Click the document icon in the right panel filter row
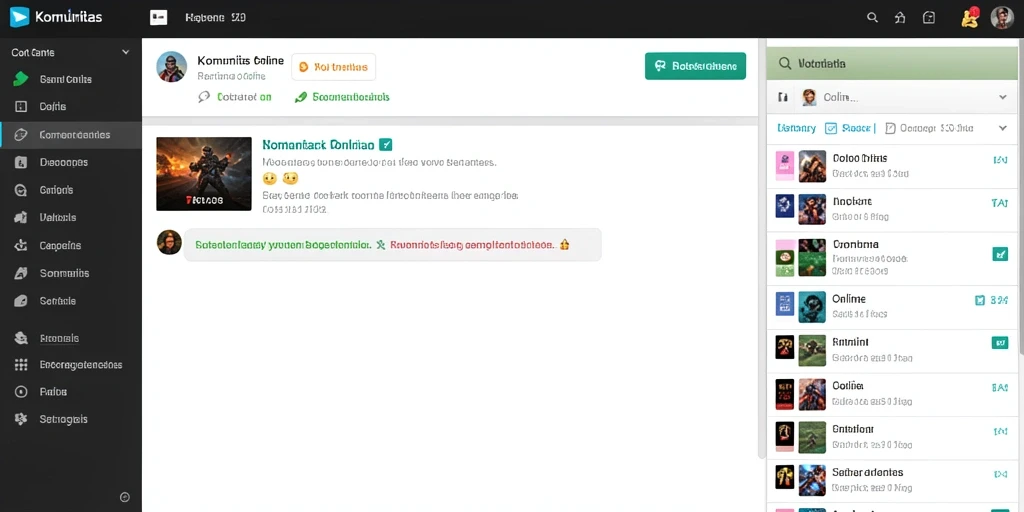 click(x=889, y=128)
